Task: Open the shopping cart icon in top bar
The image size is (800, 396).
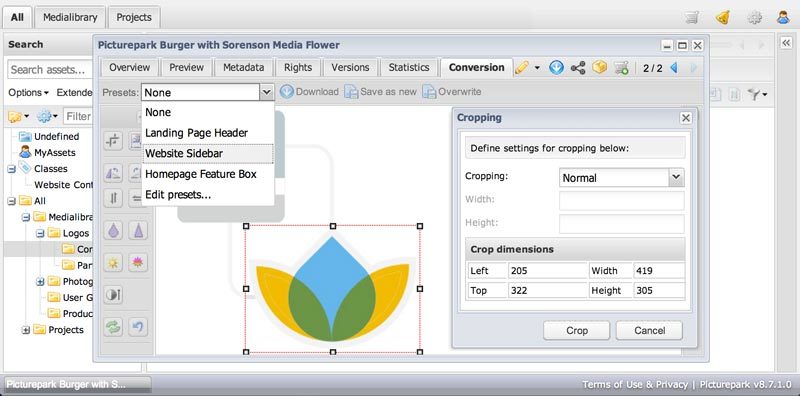Action: (x=692, y=18)
